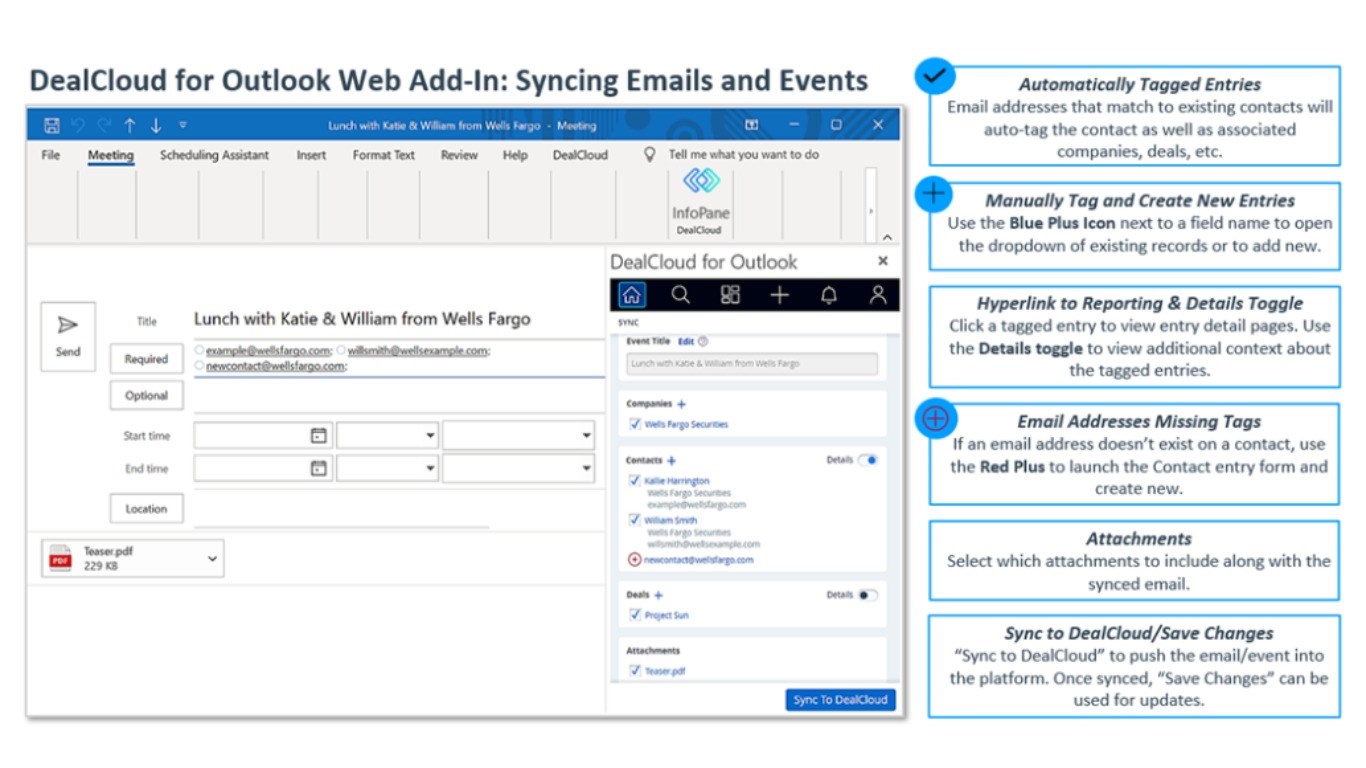
Task: Click blue plus next to Companies
Action: (x=682, y=405)
